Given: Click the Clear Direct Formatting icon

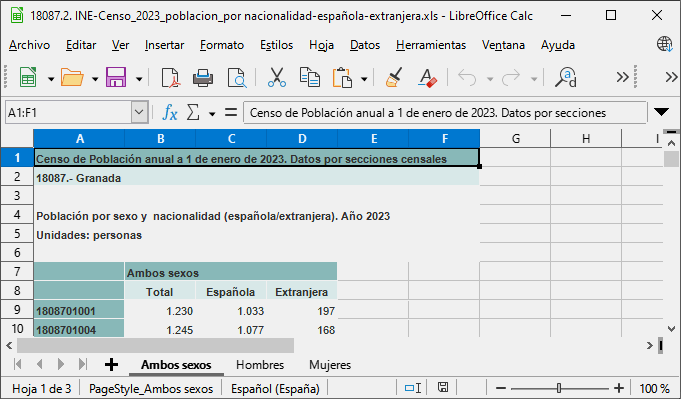Looking at the screenshot, I should click(427, 78).
